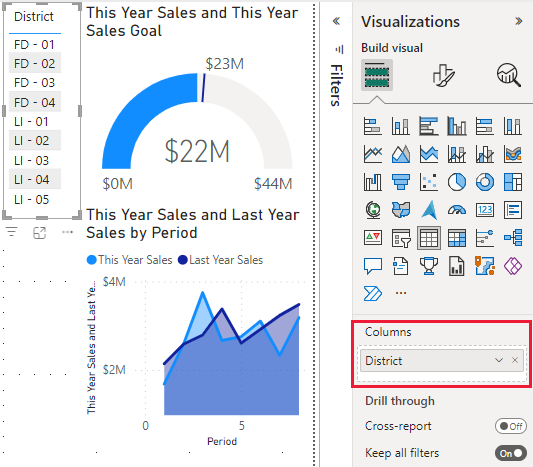Select Line and clustered column chart visual

[x=485, y=154]
